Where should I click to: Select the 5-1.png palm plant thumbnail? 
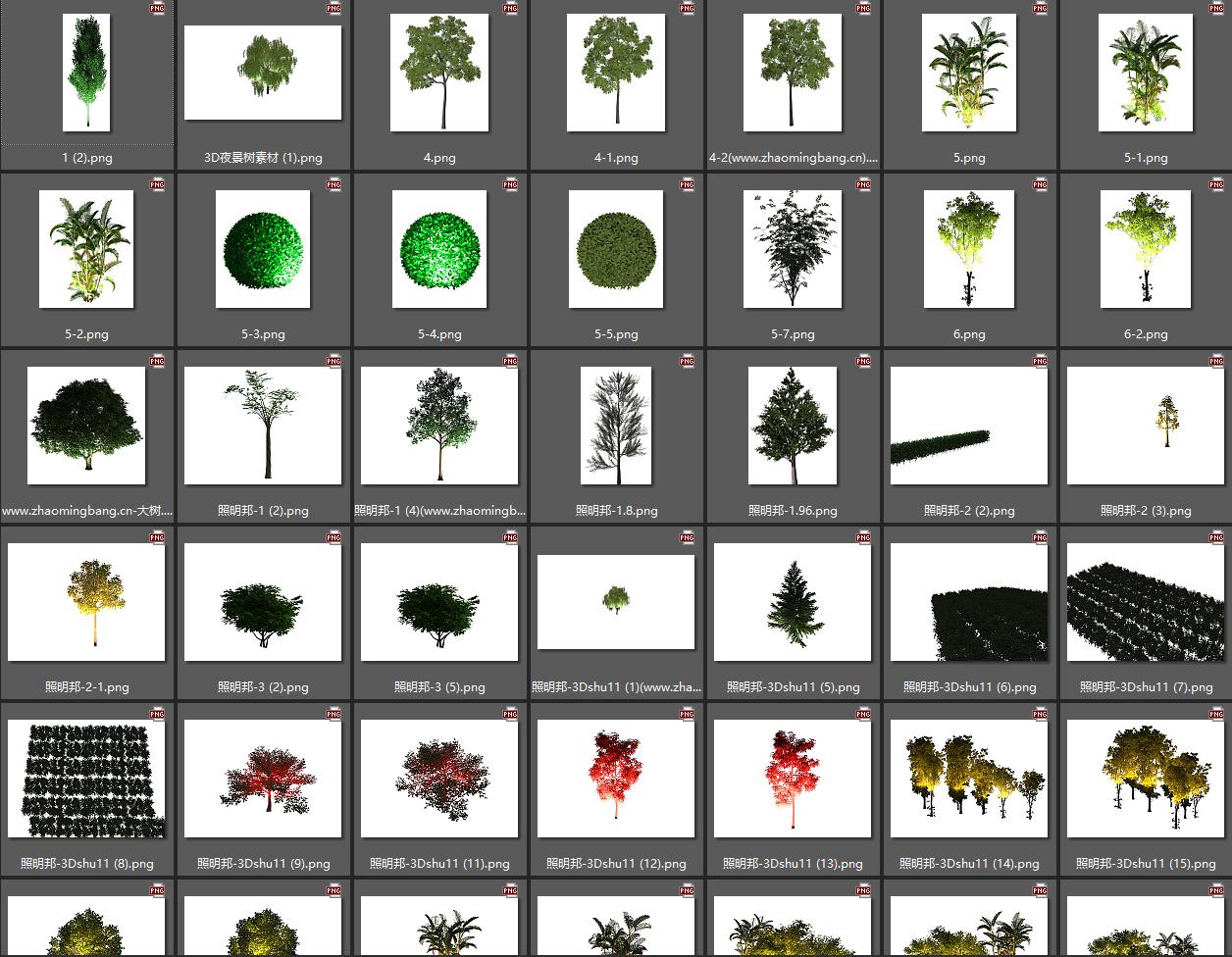pos(1146,73)
